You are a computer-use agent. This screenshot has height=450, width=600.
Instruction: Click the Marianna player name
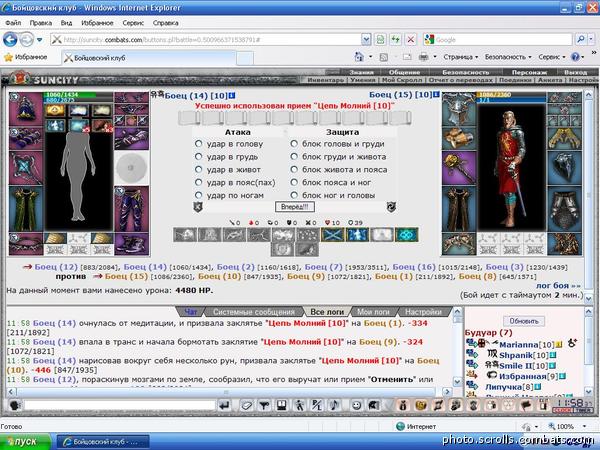coord(518,345)
